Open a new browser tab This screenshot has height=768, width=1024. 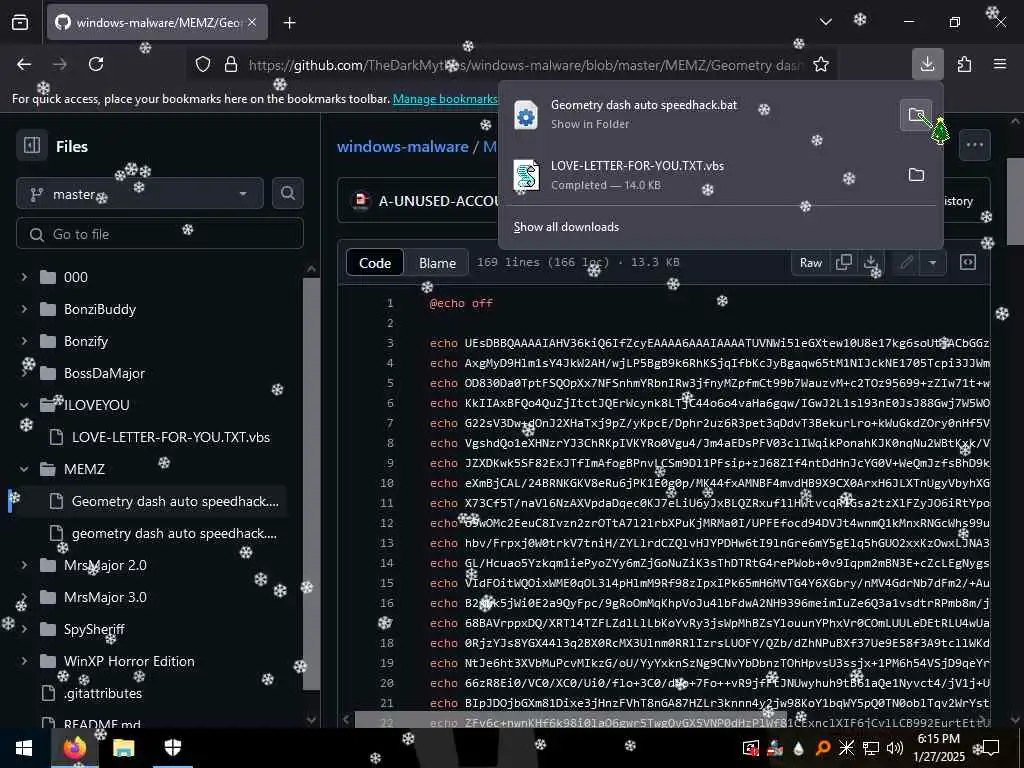click(289, 23)
